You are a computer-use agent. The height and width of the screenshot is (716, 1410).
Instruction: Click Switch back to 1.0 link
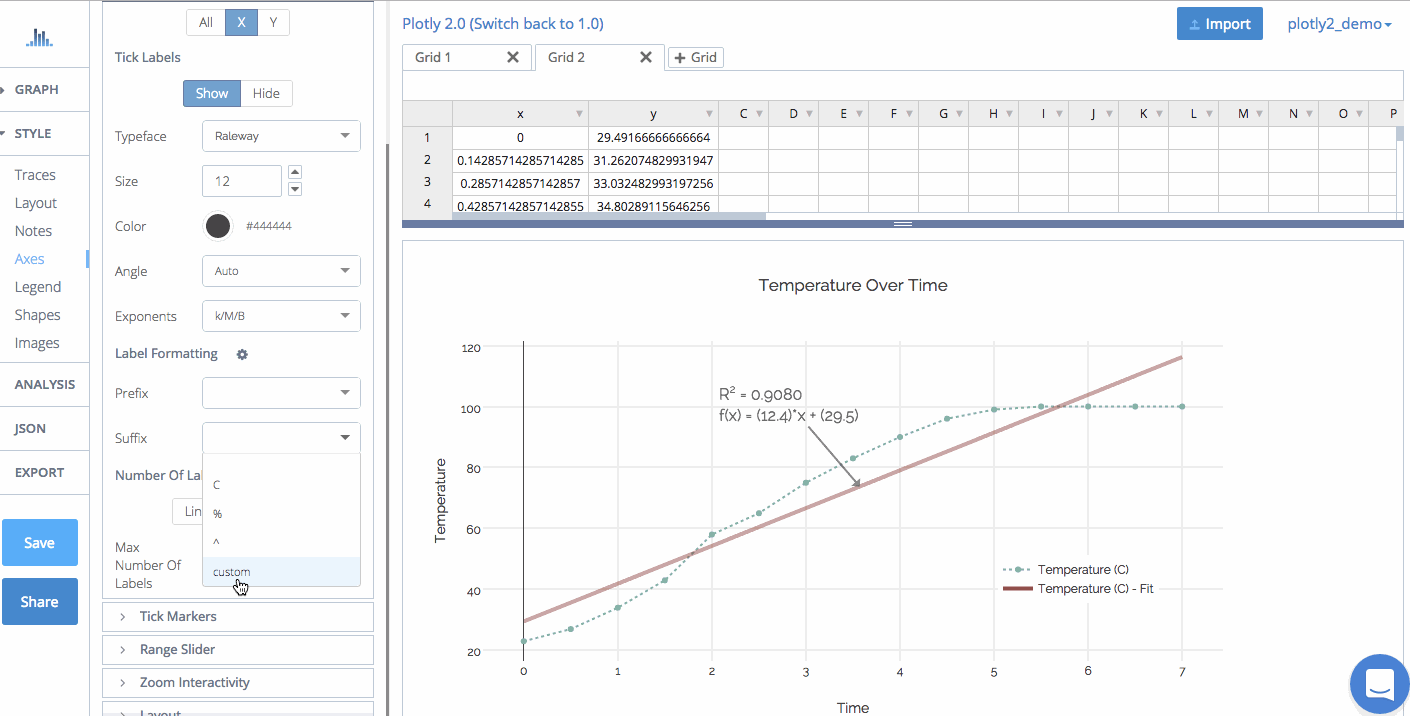(502, 24)
